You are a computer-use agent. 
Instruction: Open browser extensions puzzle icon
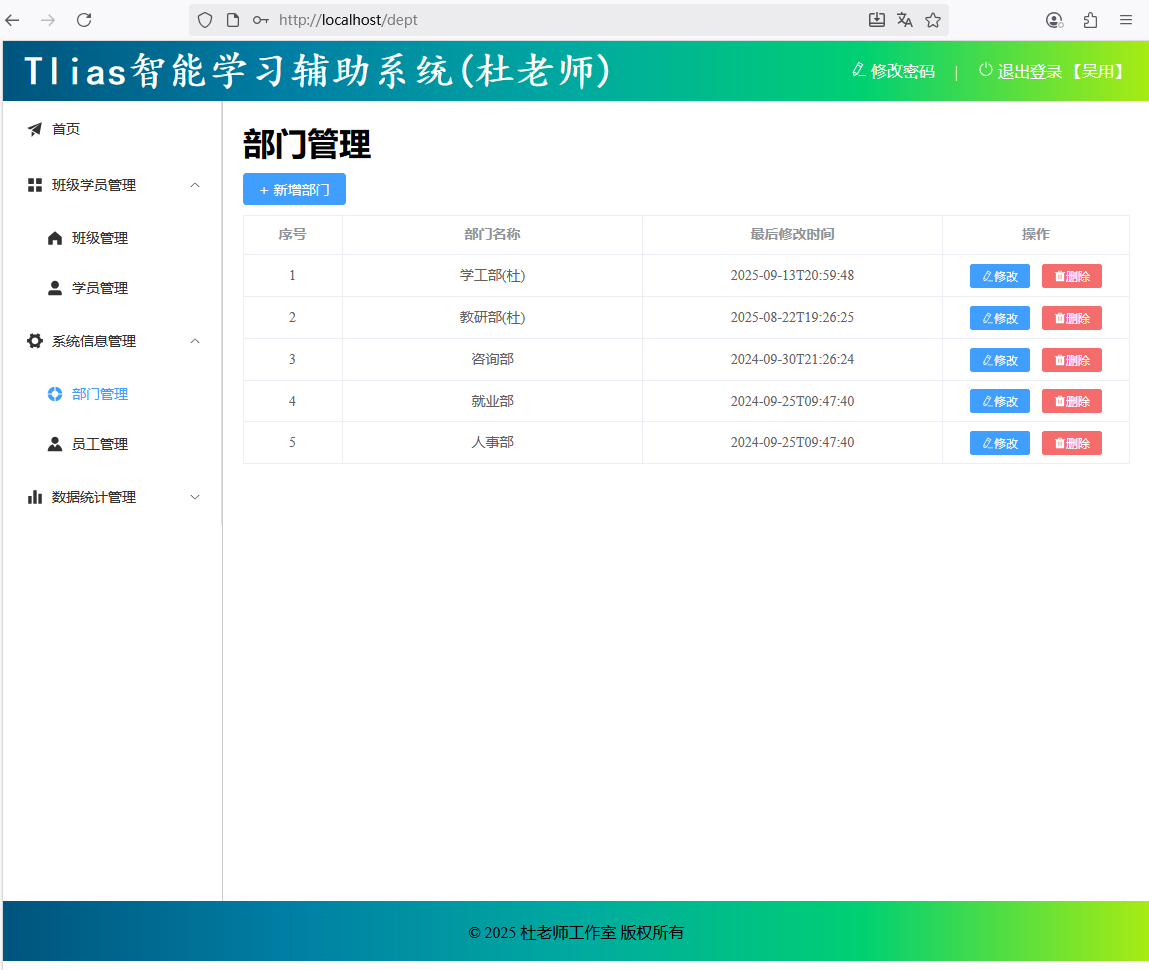pos(1090,20)
